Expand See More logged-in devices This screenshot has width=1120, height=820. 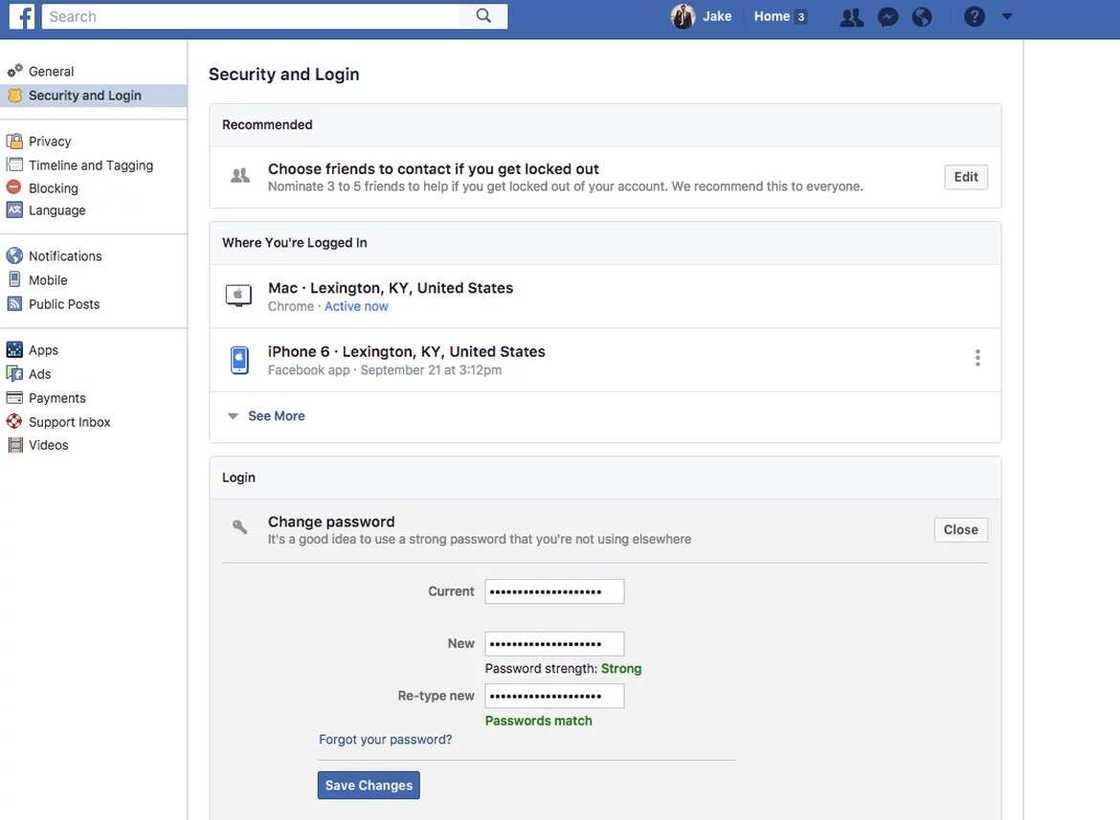[x=276, y=416]
